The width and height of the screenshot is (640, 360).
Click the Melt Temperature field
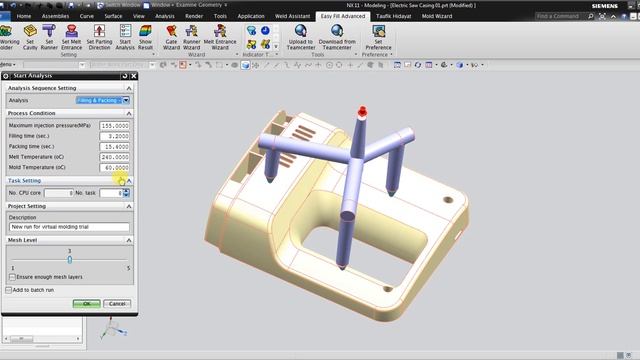pos(115,157)
